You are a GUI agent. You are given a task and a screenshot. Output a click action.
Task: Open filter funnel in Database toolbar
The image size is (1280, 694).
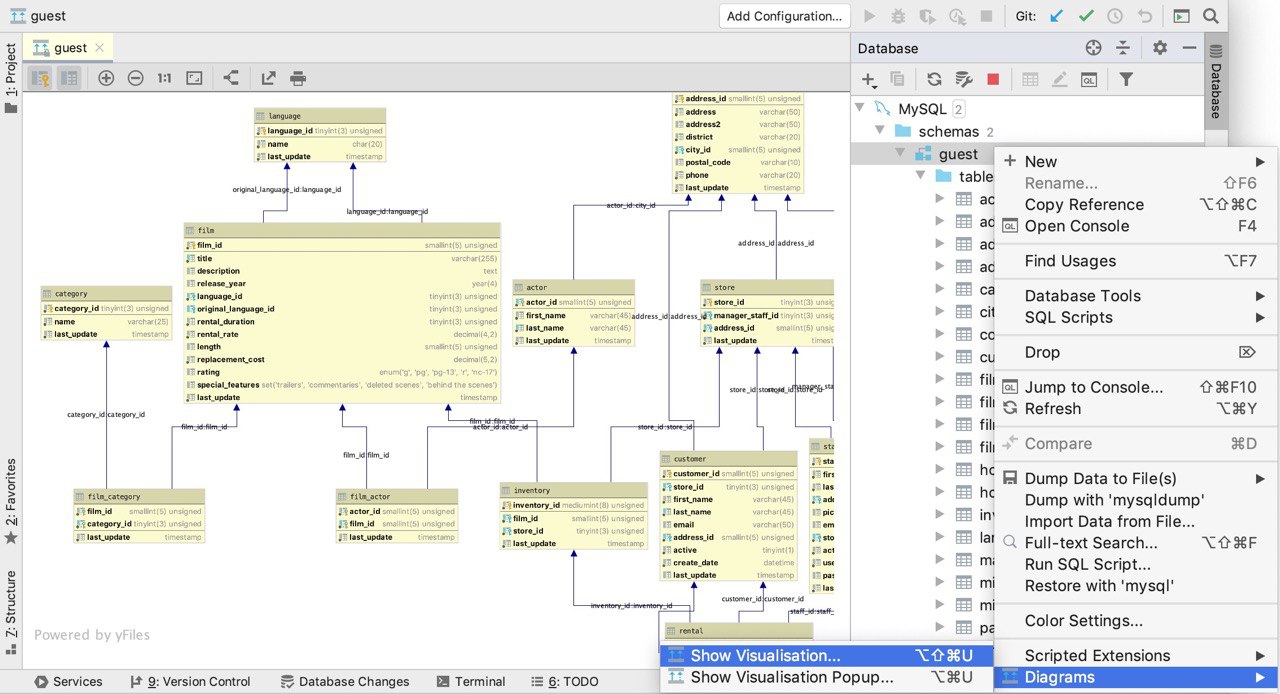(x=1126, y=79)
